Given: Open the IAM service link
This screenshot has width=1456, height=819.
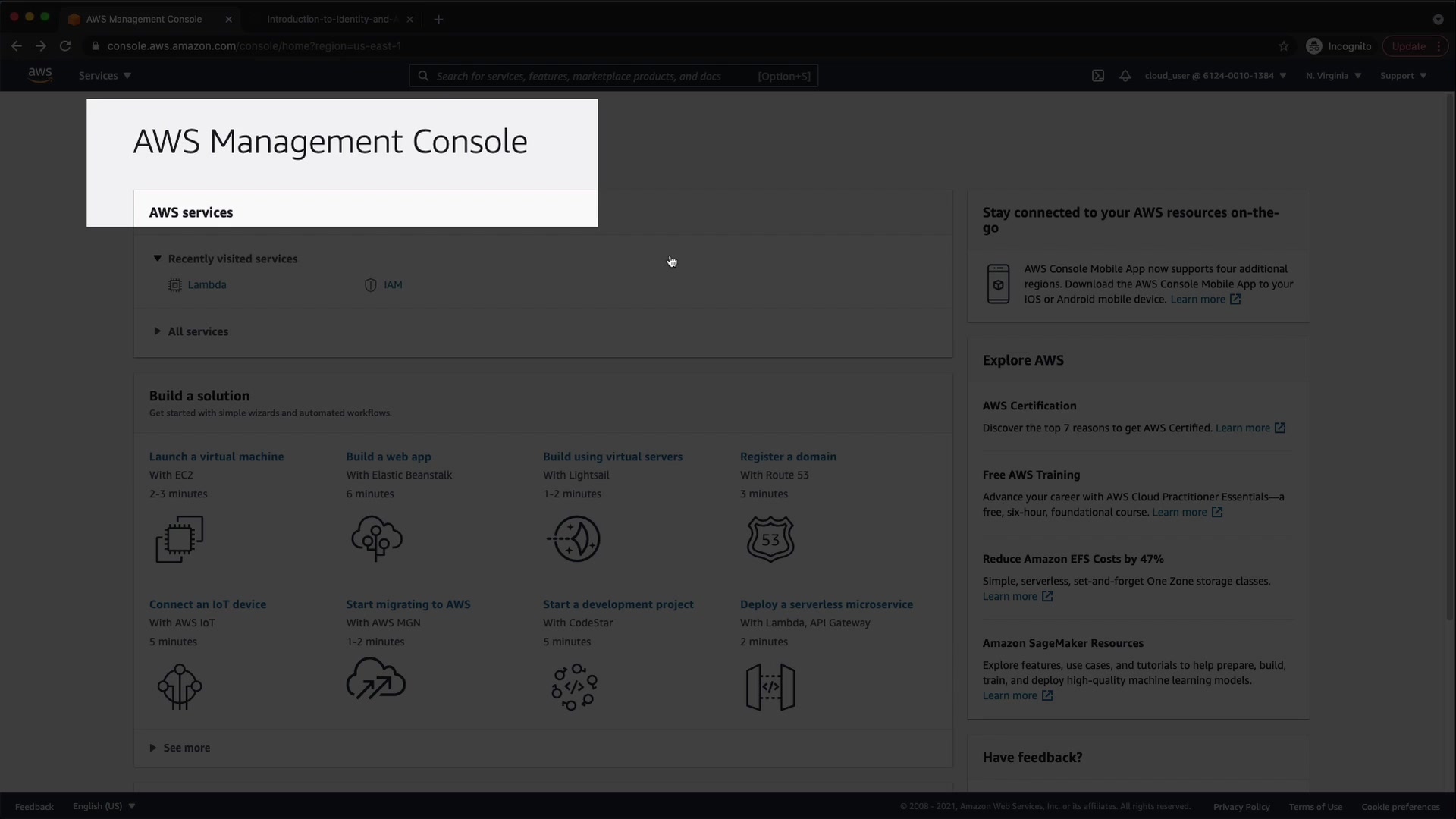Looking at the screenshot, I should pos(393,285).
